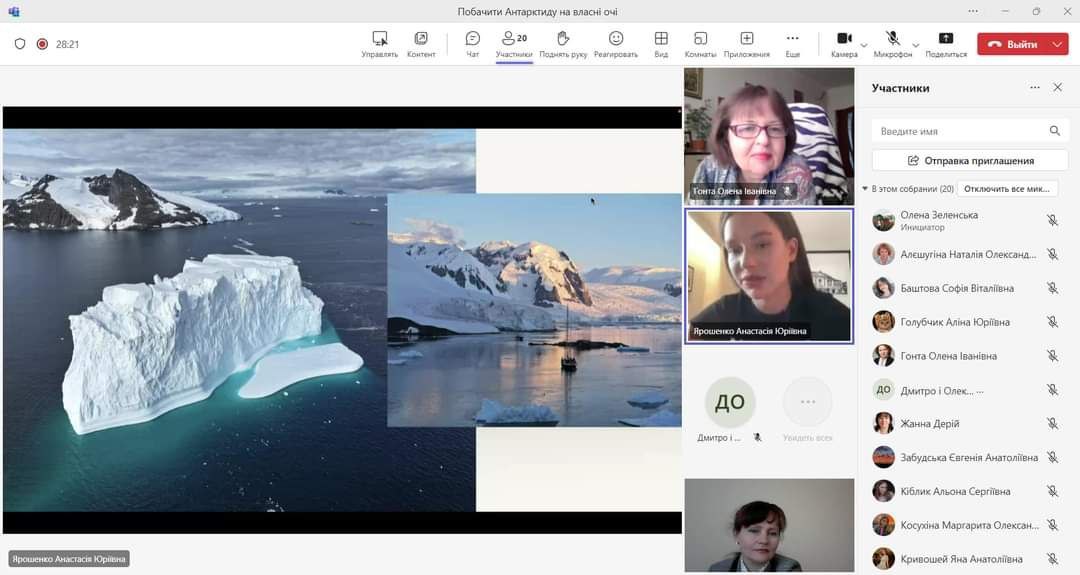Collapse the В этом собрании participants list
The width and height of the screenshot is (1080, 575).
pyautogui.click(x=865, y=189)
